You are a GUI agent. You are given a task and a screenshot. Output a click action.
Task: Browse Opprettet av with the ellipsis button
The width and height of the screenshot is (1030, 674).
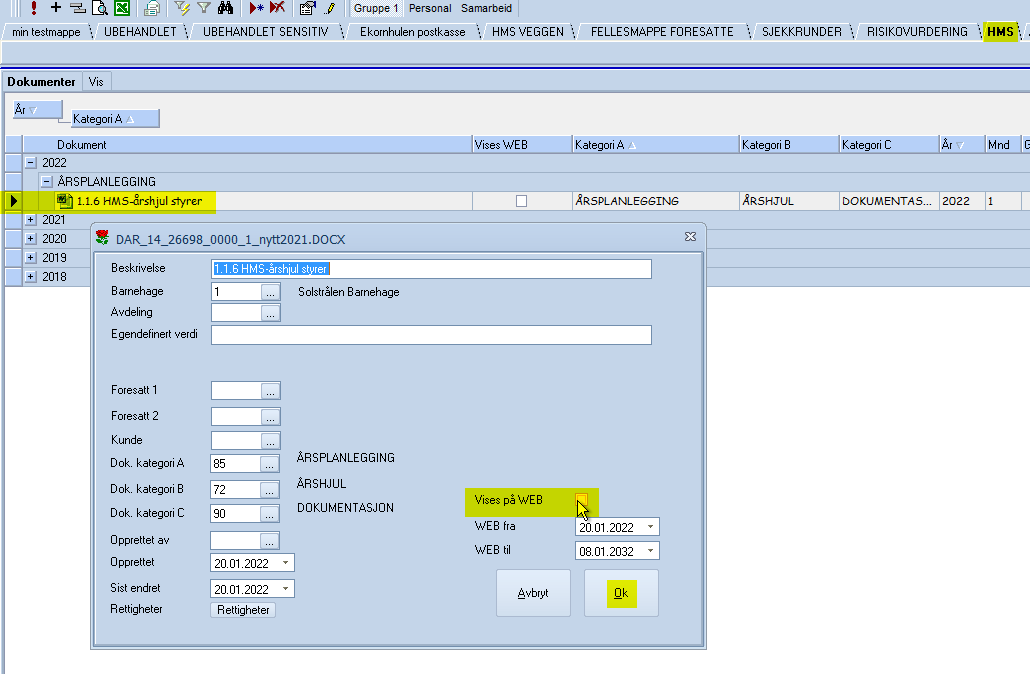coord(269,541)
